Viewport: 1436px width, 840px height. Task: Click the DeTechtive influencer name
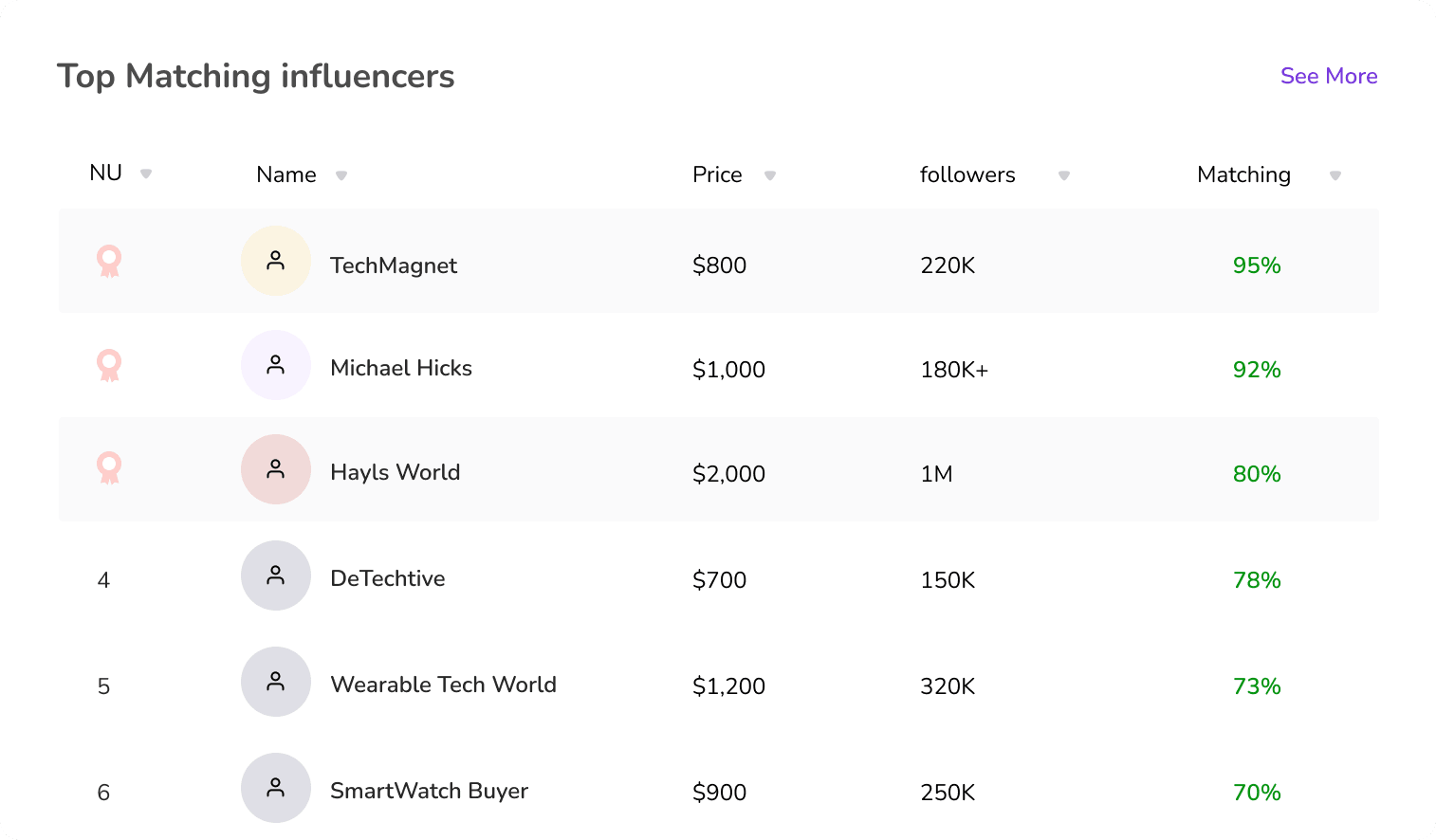click(387, 578)
